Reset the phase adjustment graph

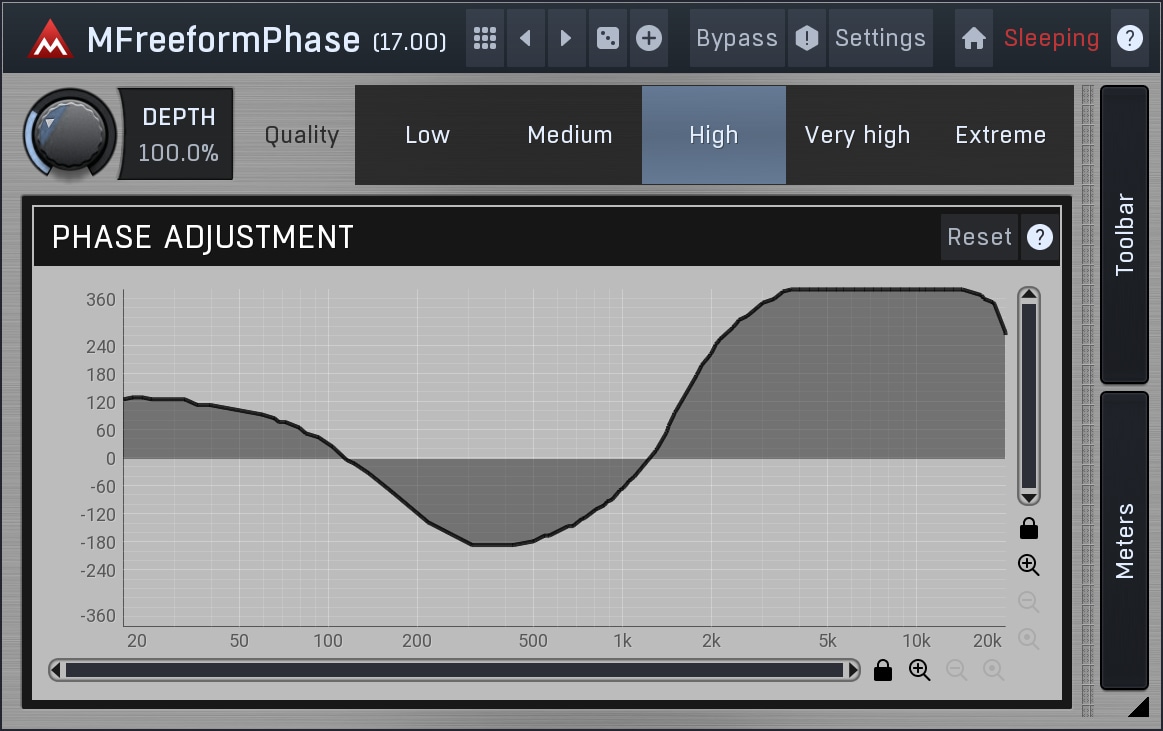tap(979, 237)
